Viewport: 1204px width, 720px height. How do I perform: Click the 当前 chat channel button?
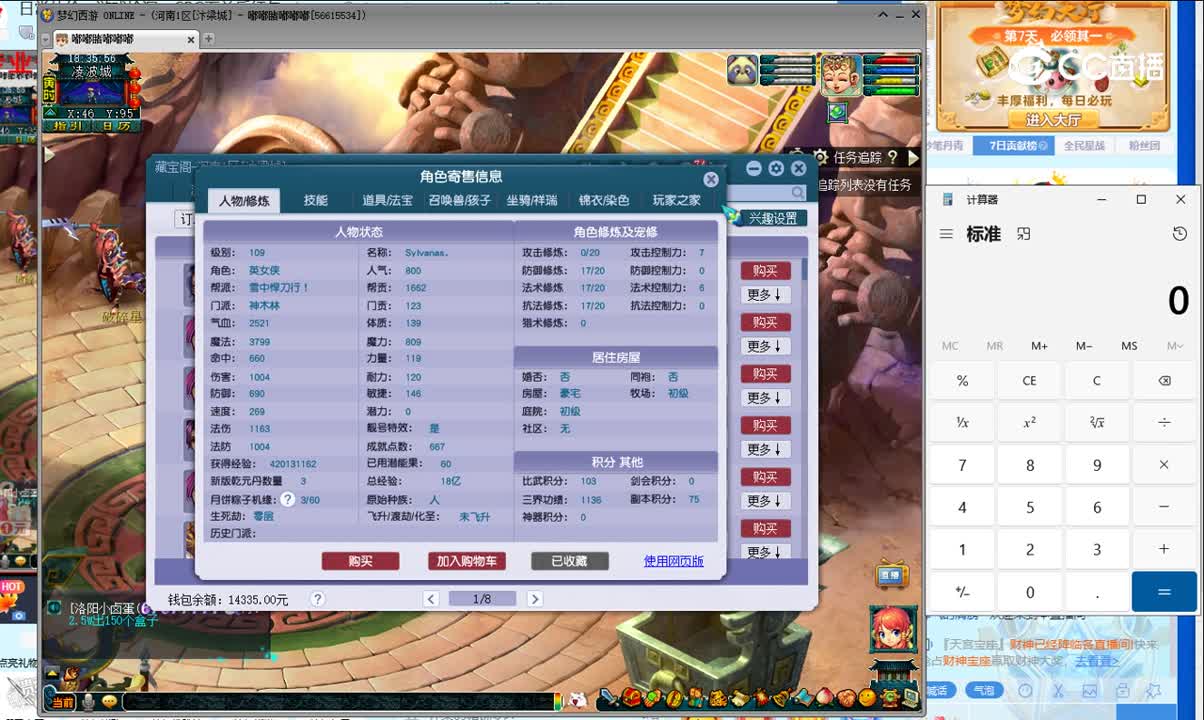tap(63, 702)
